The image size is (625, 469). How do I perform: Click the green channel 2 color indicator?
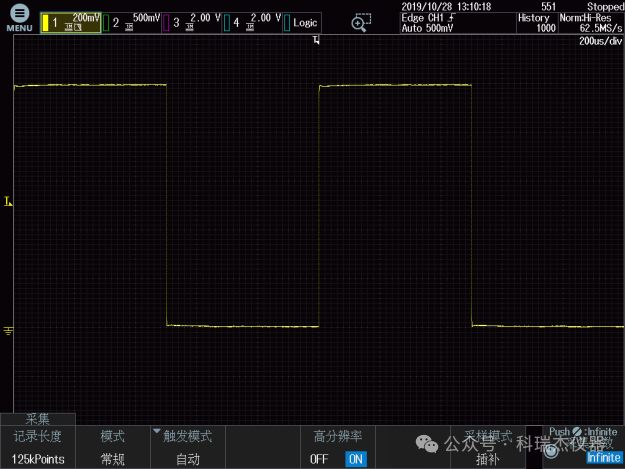pyautogui.click(x=106, y=23)
